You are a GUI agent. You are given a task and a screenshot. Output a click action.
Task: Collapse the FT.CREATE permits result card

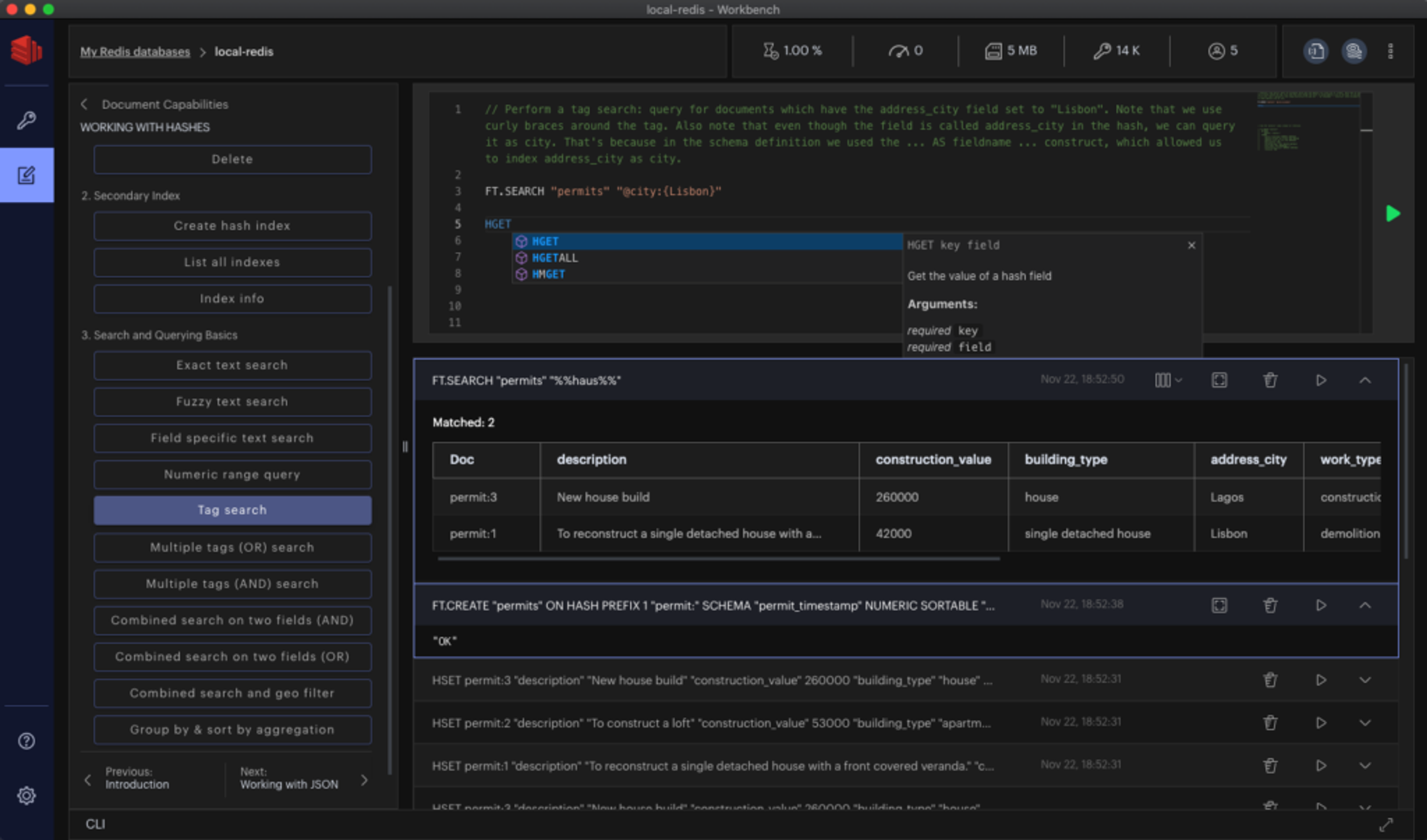[1365, 605]
